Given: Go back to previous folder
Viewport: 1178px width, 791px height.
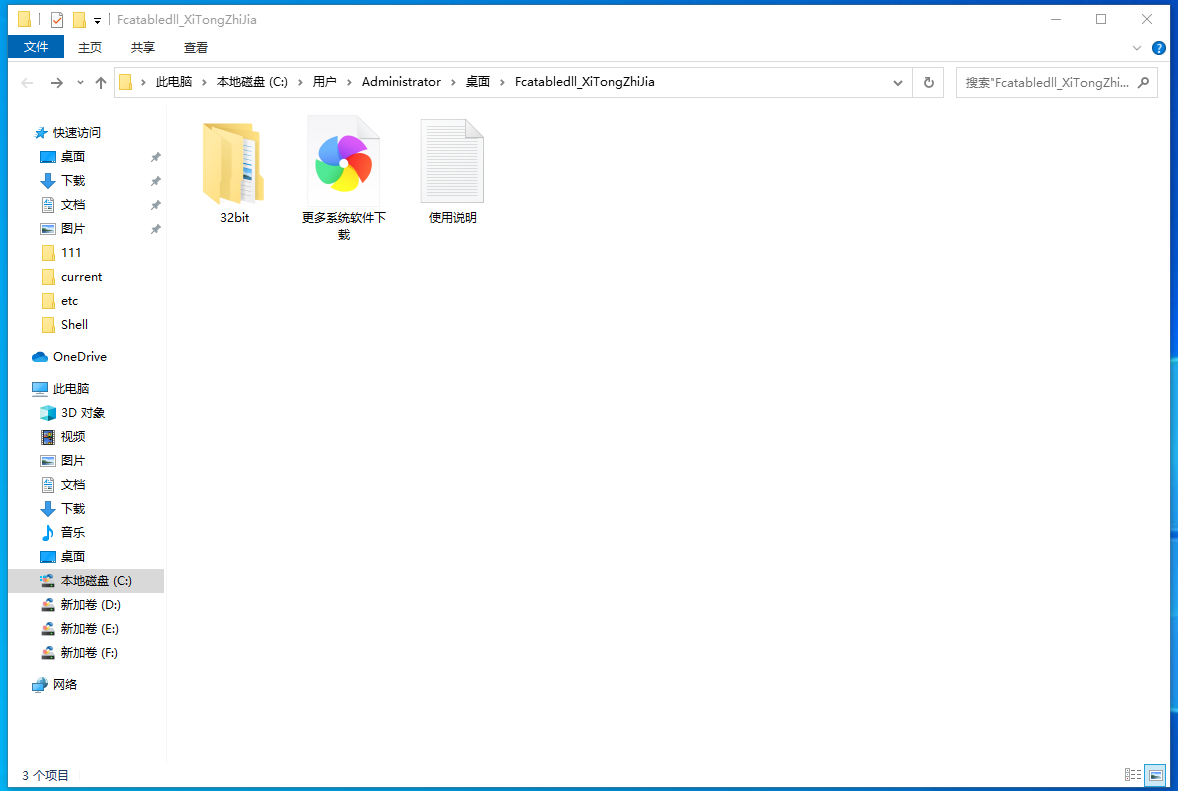Looking at the screenshot, I should [x=28, y=83].
